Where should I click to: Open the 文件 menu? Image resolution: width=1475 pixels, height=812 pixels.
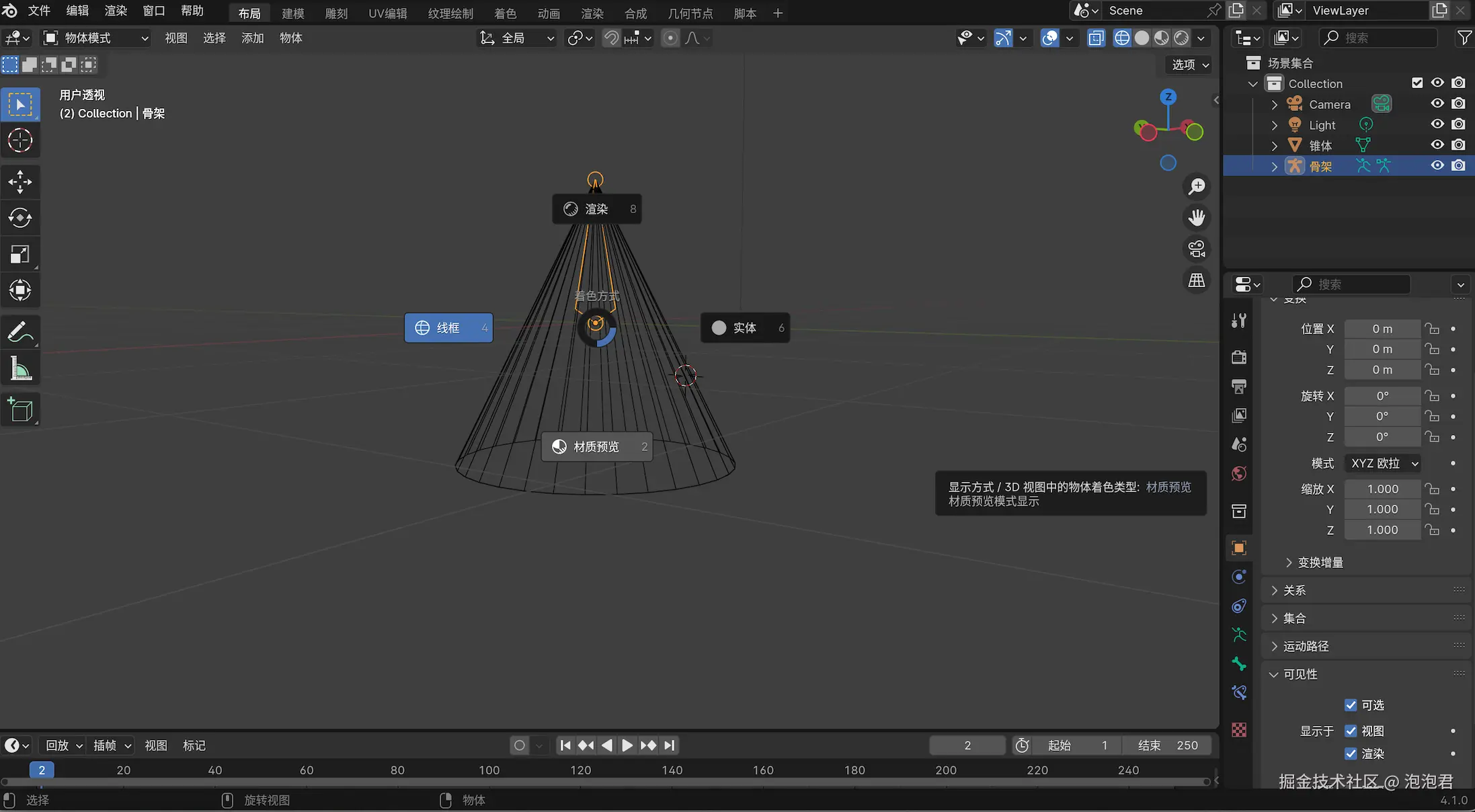click(39, 11)
